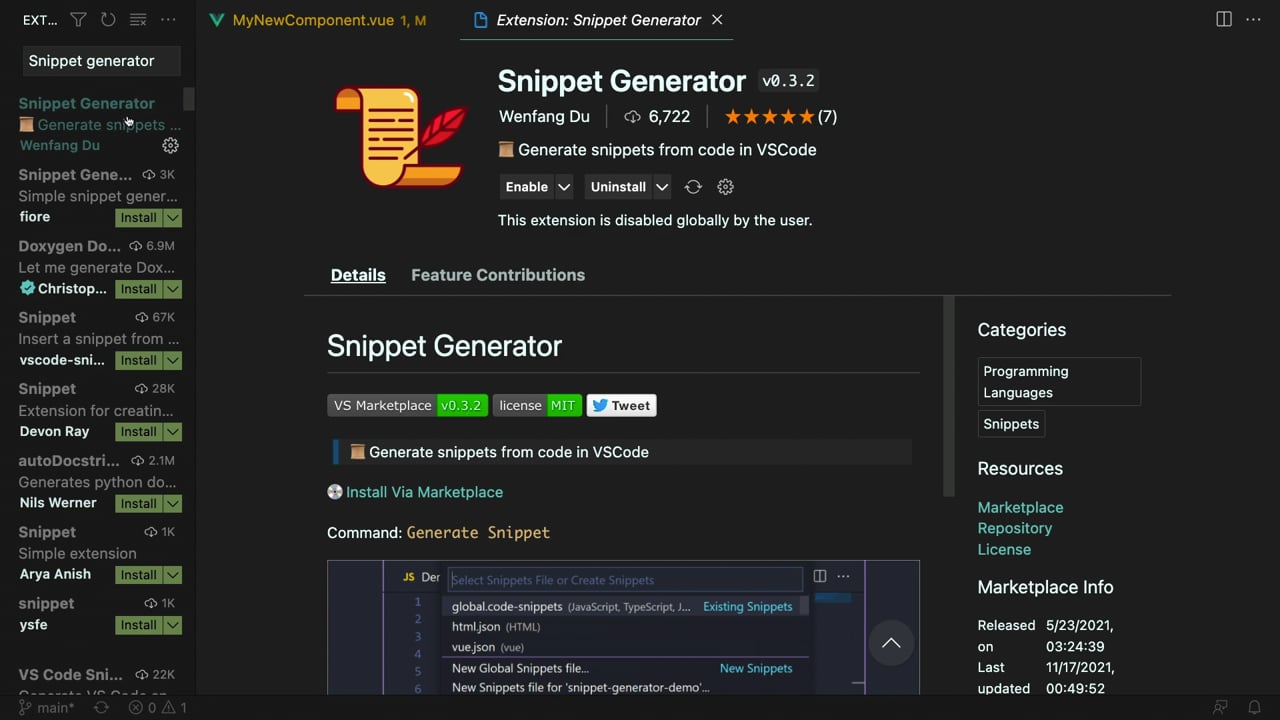This screenshot has height=720, width=1280.
Task: Expand the Enable button dropdown arrow
Action: click(564, 187)
